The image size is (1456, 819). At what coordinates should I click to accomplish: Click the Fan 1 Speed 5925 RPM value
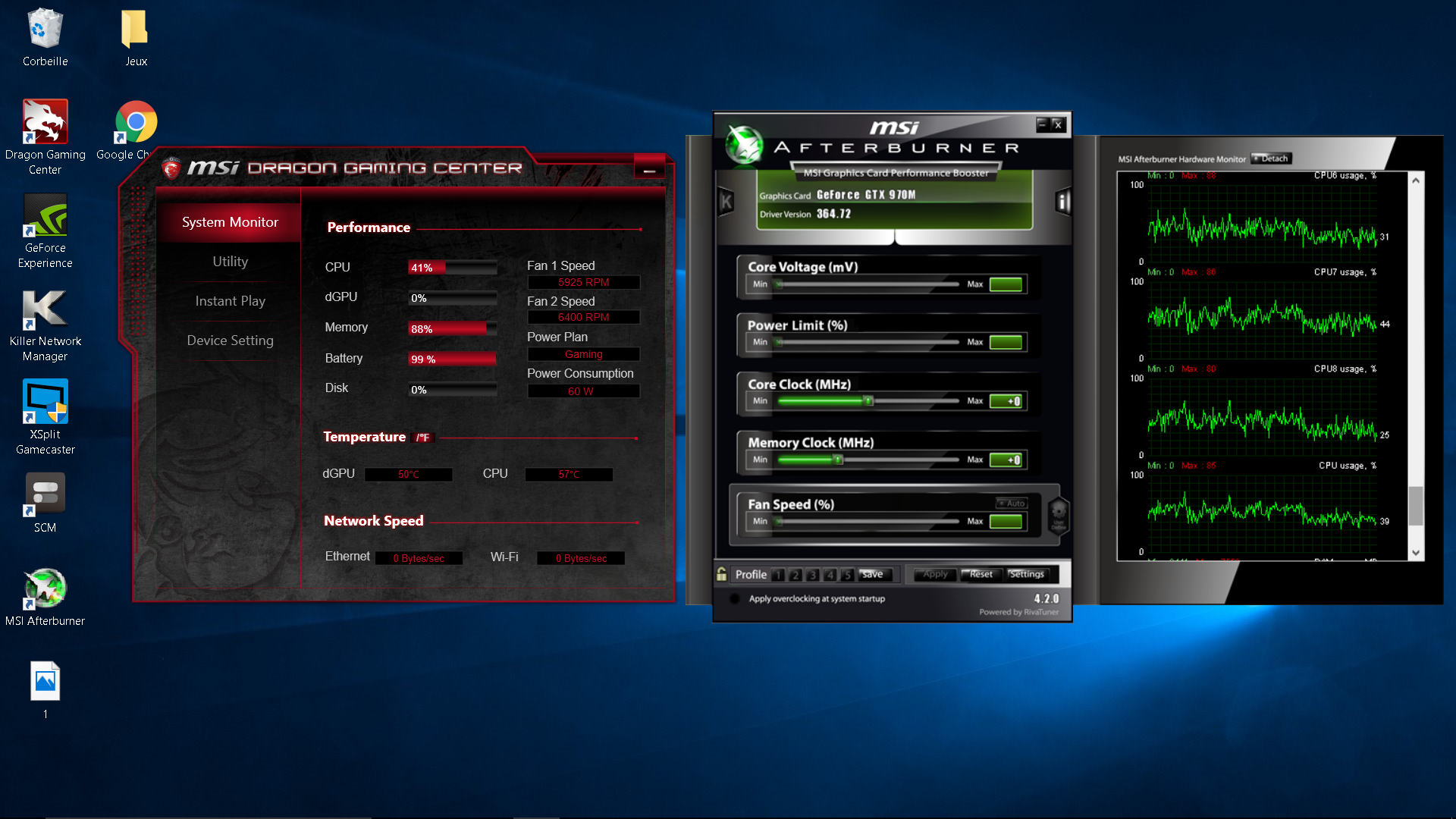[583, 282]
